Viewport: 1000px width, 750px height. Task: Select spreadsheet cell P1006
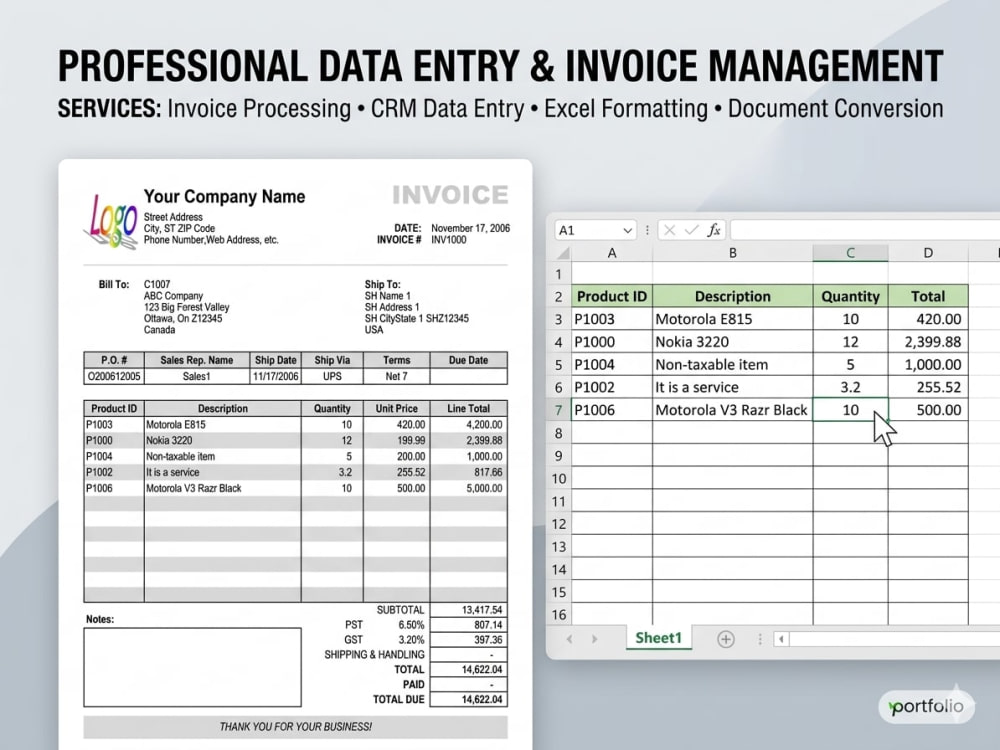click(x=612, y=410)
